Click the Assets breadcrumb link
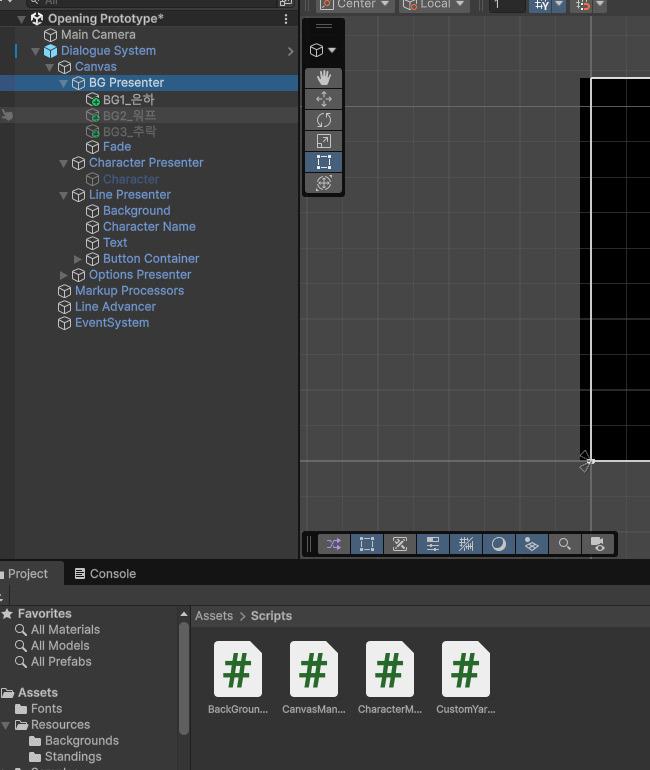The height and width of the screenshot is (770, 650). click(214, 616)
